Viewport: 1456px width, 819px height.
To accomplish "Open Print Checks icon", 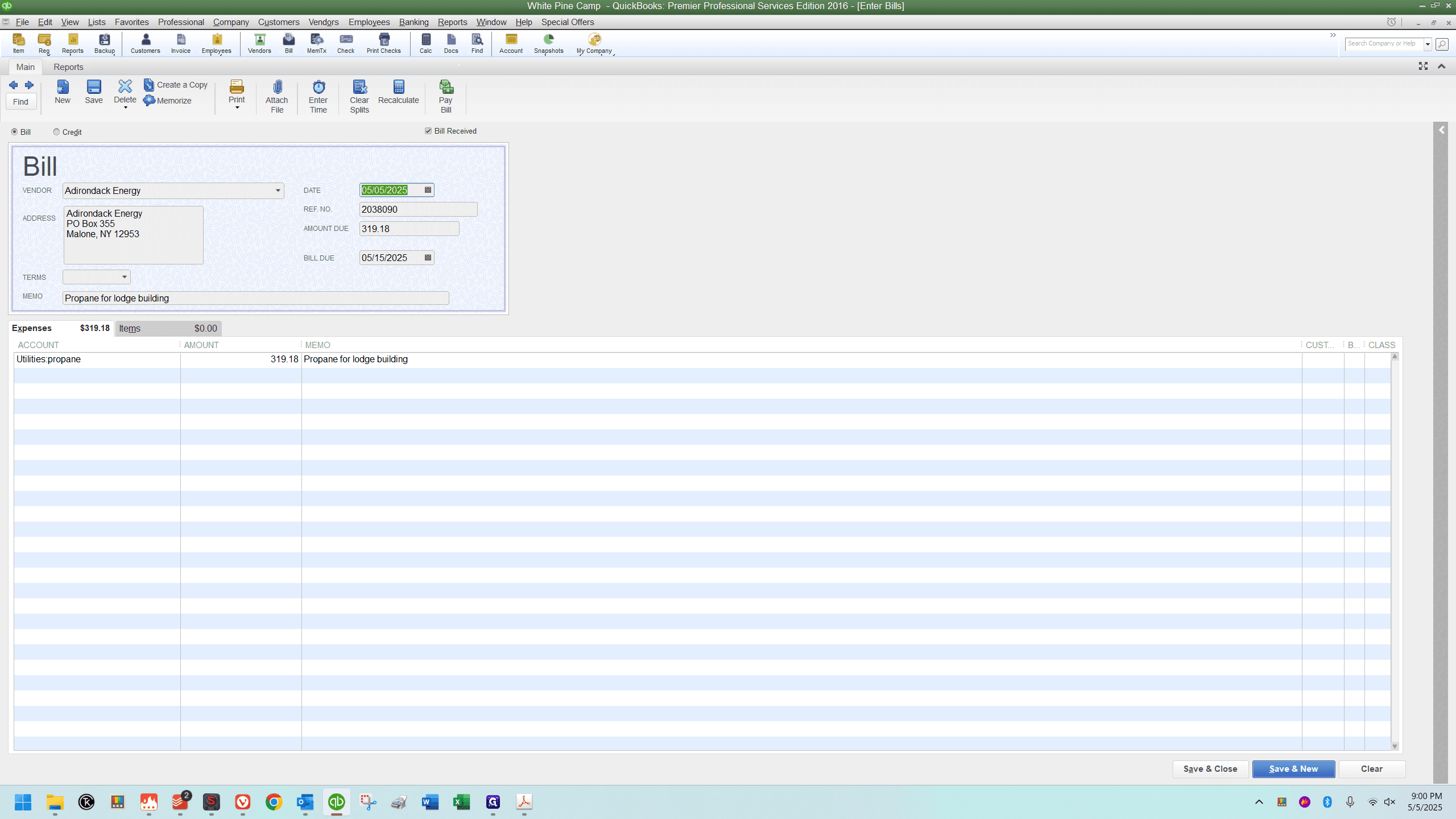I will pyautogui.click(x=384, y=43).
